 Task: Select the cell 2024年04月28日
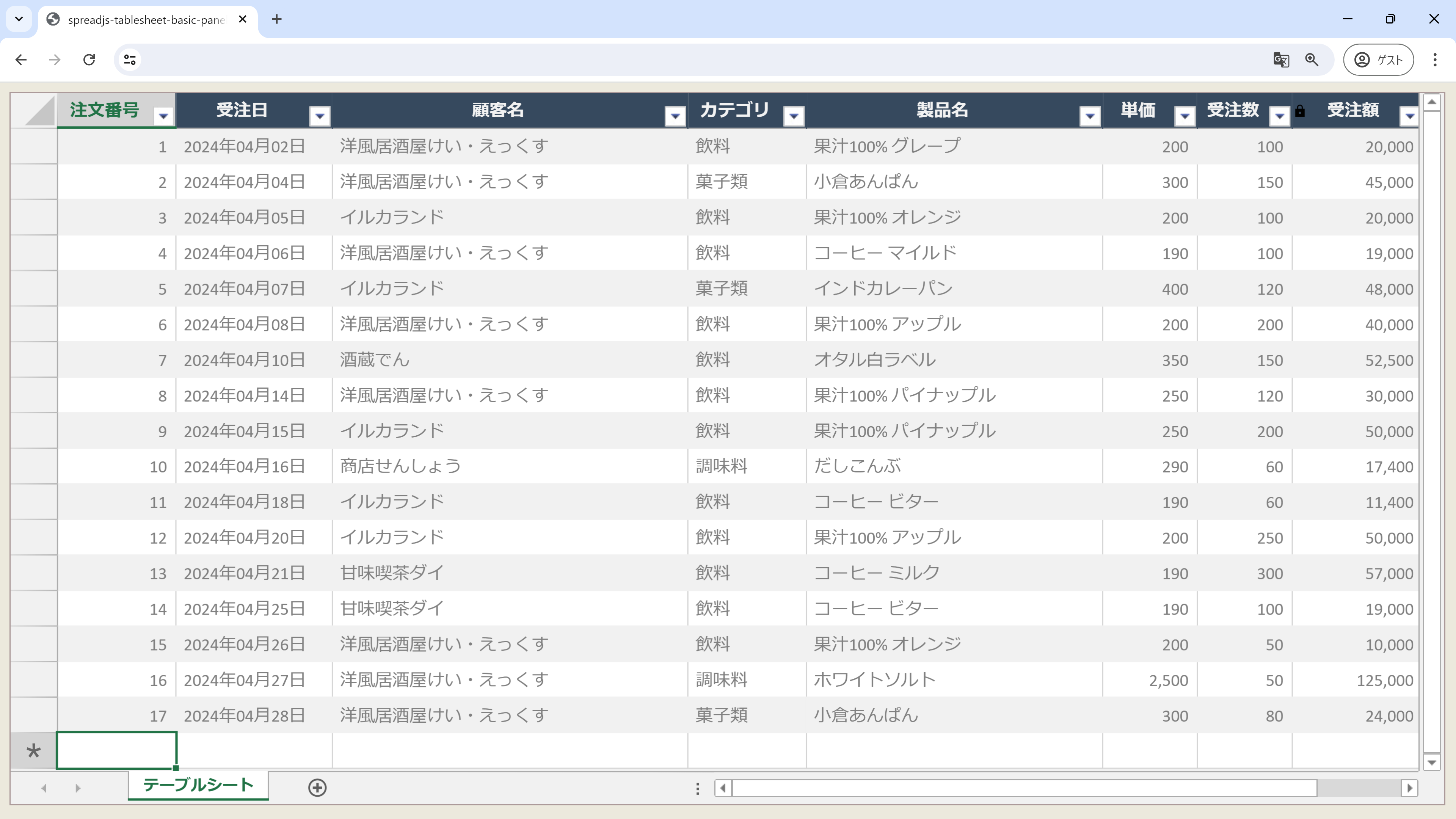[254, 715]
